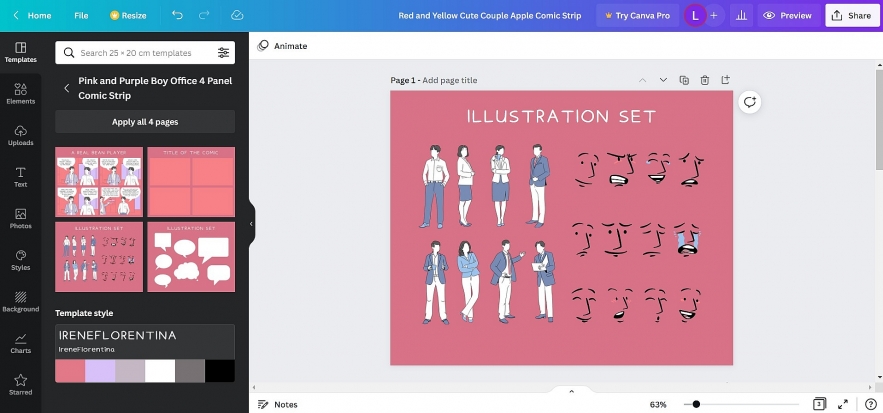The image size is (883, 413).
Task: Click the redo arrow icon
Action: 204,16
